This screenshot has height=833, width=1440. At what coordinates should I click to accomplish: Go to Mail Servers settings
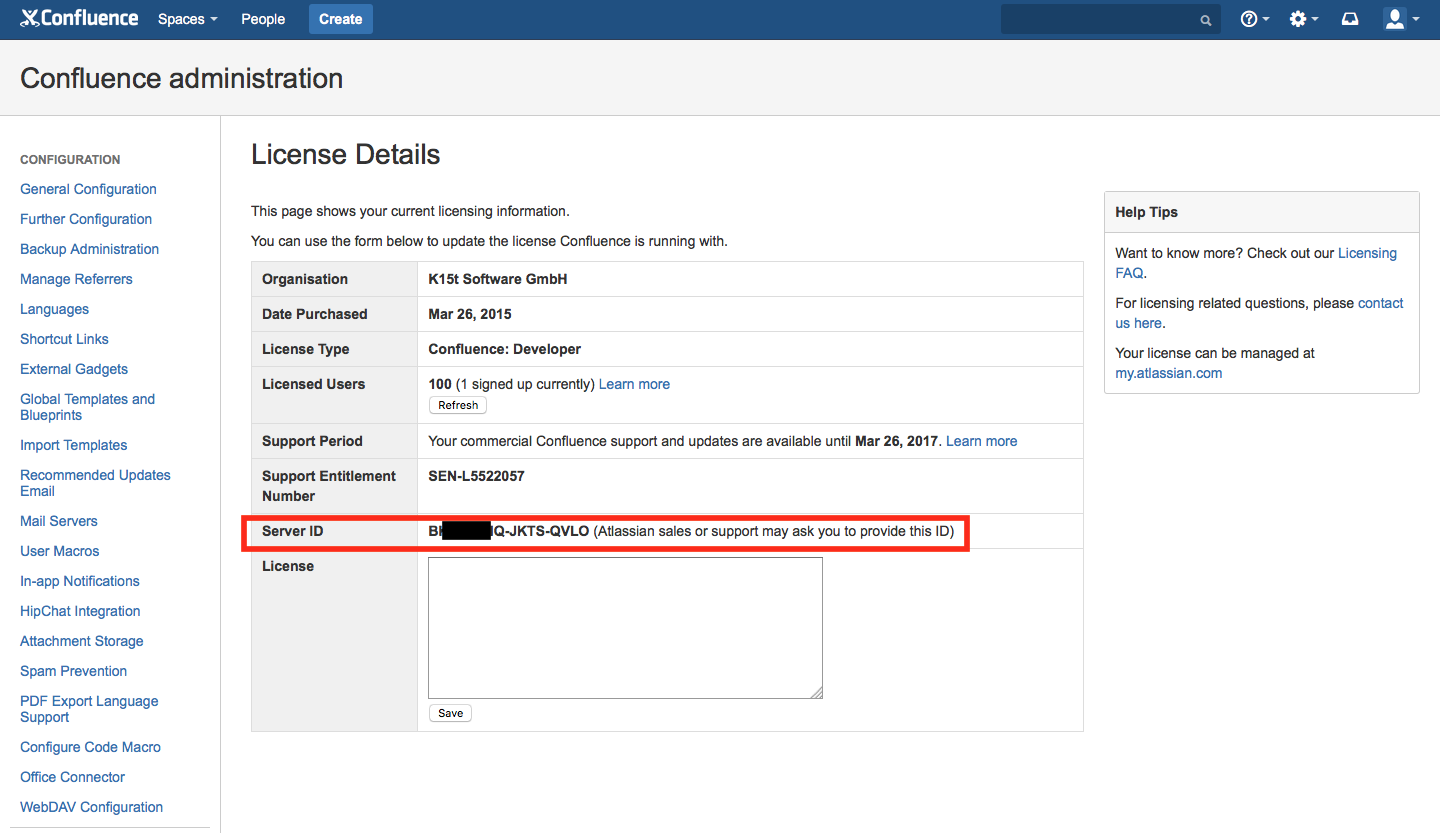(x=59, y=521)
